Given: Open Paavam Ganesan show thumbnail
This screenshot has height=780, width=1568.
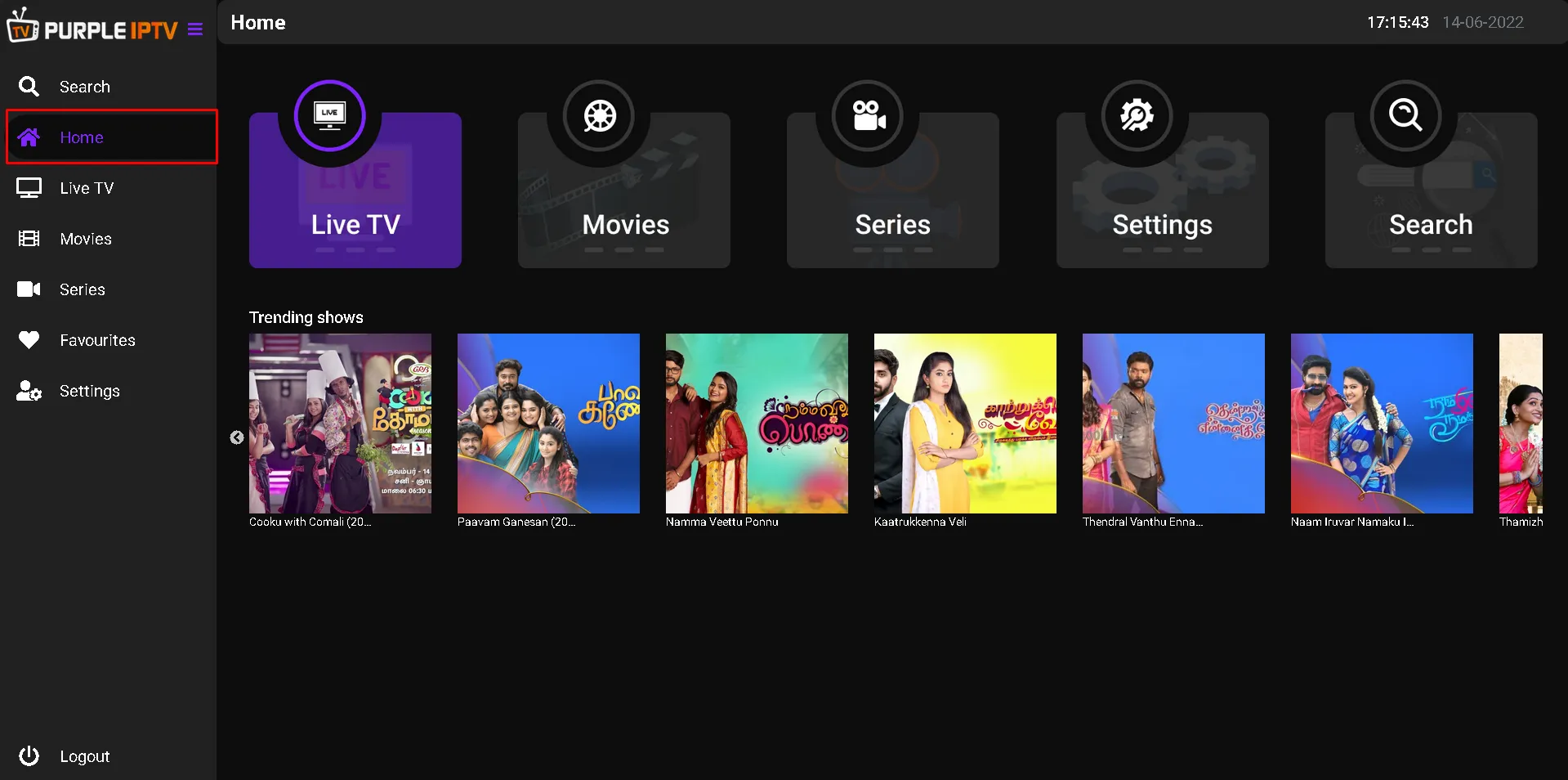Looking at the screenshot, I should [x=548, y=424].
